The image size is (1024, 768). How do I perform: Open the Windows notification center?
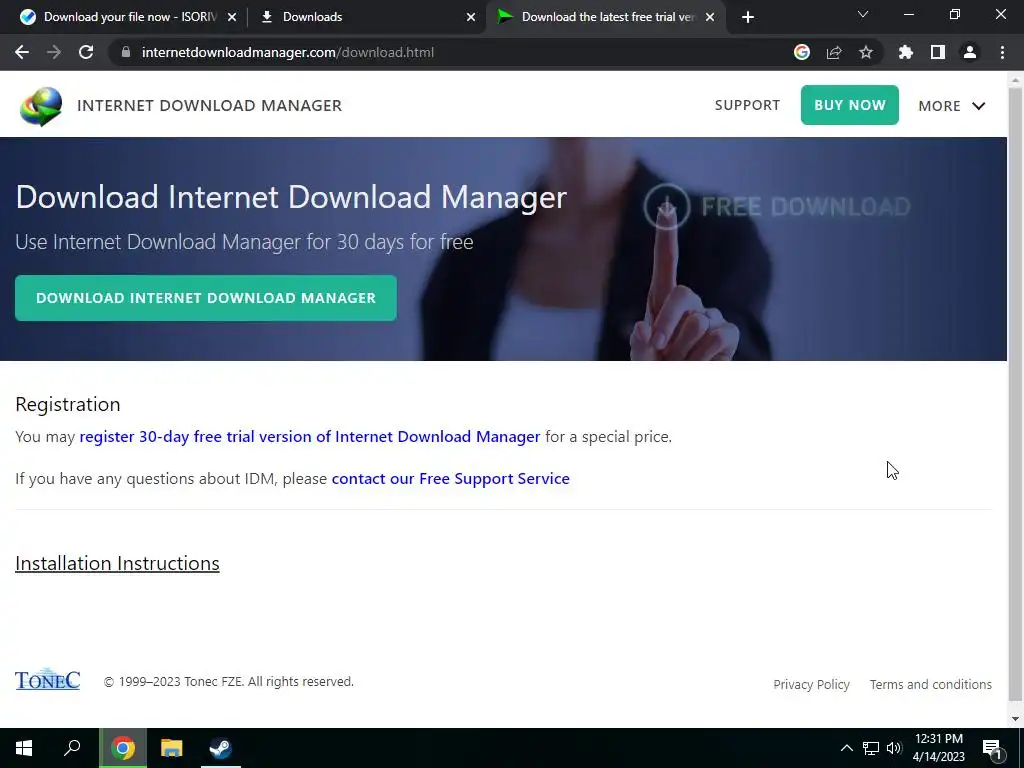click(x=992, y=749)
